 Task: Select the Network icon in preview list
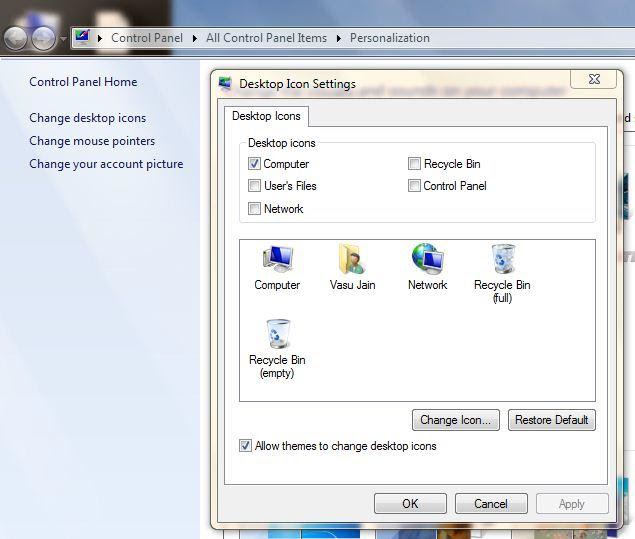pyautogui.click(x=428, y=267)
